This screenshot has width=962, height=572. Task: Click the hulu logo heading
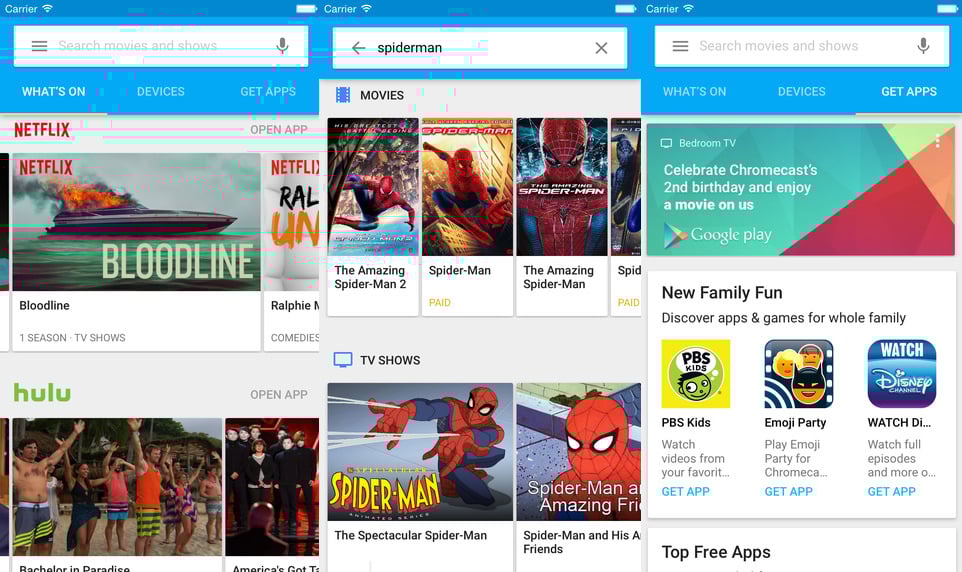point(42,393)
